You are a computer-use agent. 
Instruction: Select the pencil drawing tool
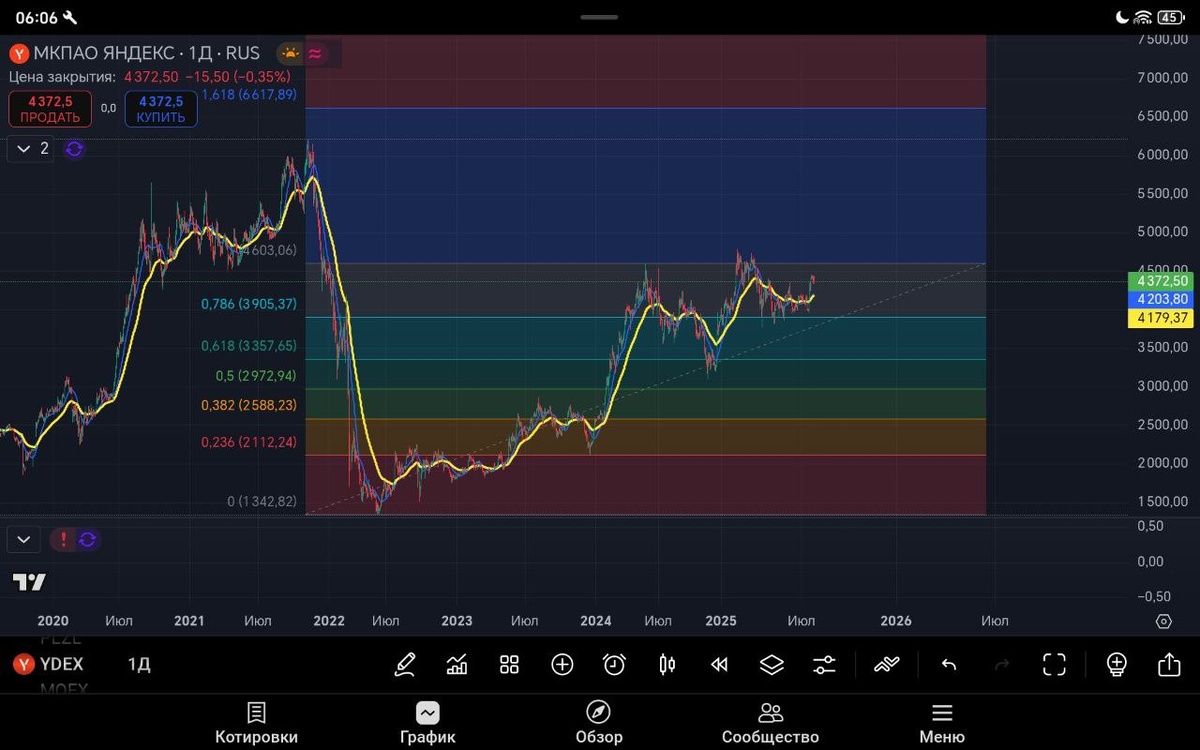pos(405,664)
